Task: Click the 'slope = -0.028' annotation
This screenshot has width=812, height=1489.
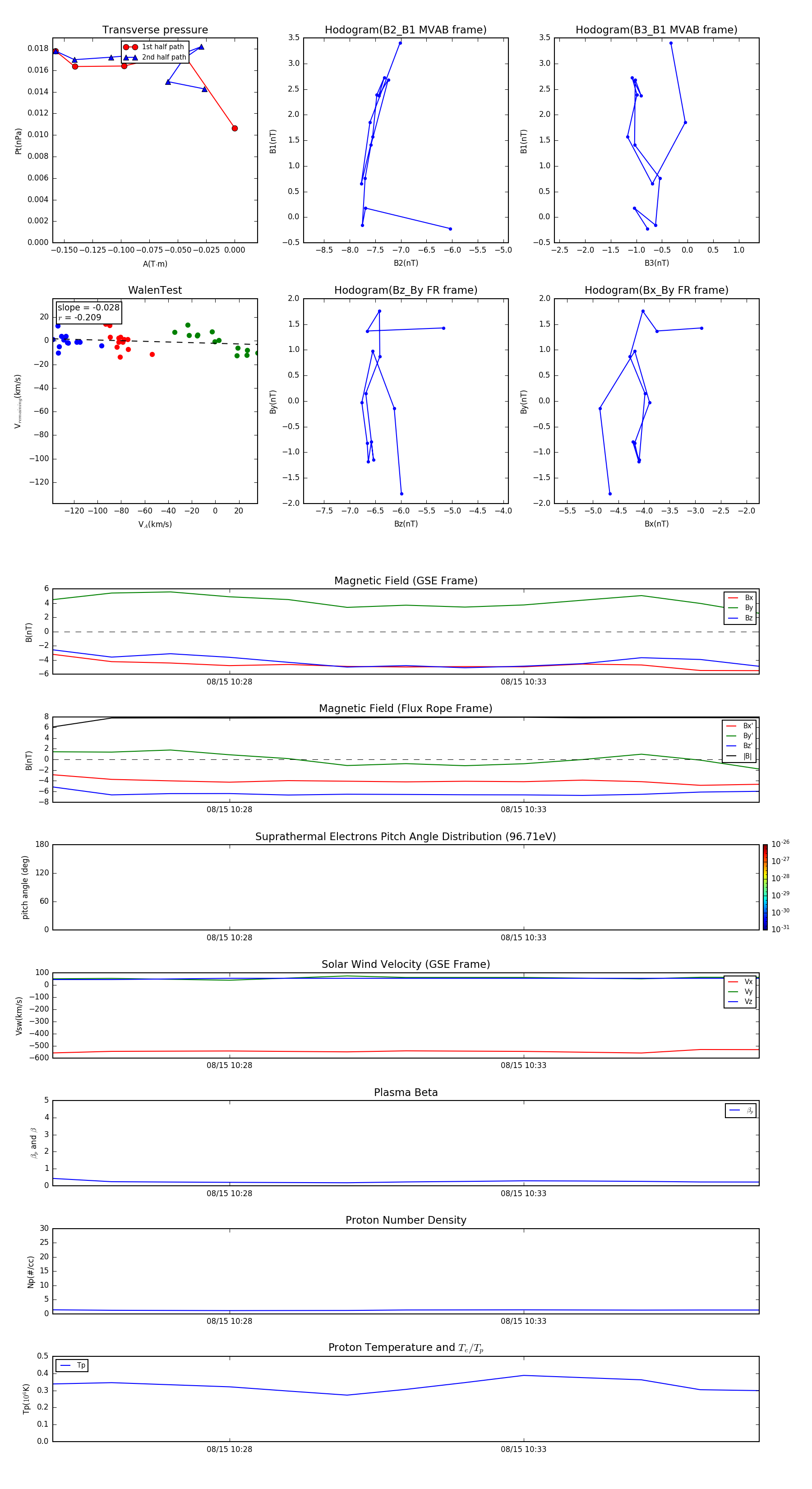Action: 88,308
